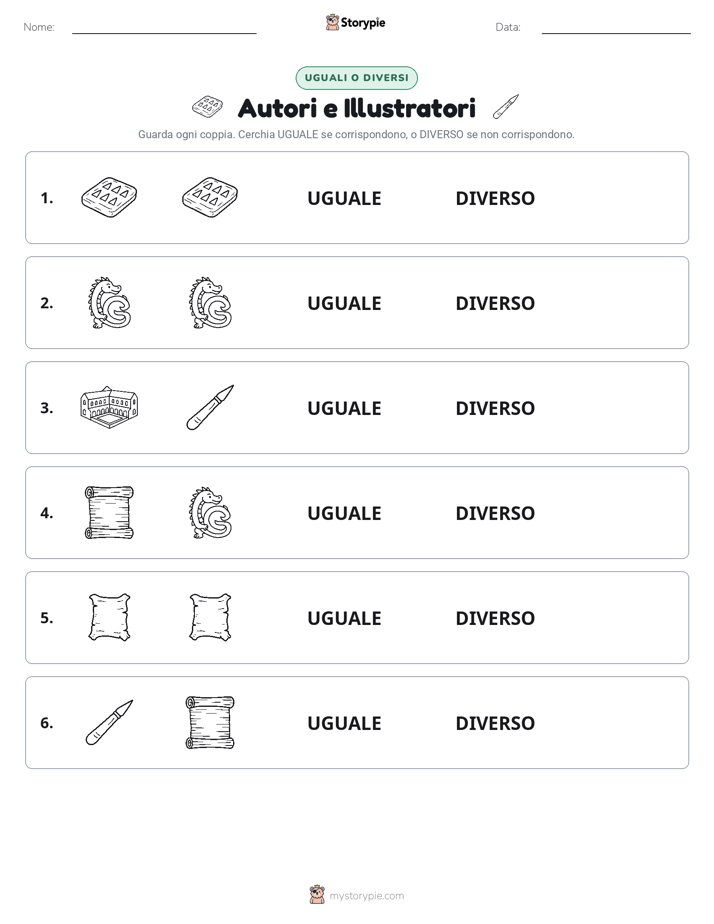The width and height of the screenshot is (714, 924).
Task: Circle UGUALE for question 1
Action: (345, 198)
